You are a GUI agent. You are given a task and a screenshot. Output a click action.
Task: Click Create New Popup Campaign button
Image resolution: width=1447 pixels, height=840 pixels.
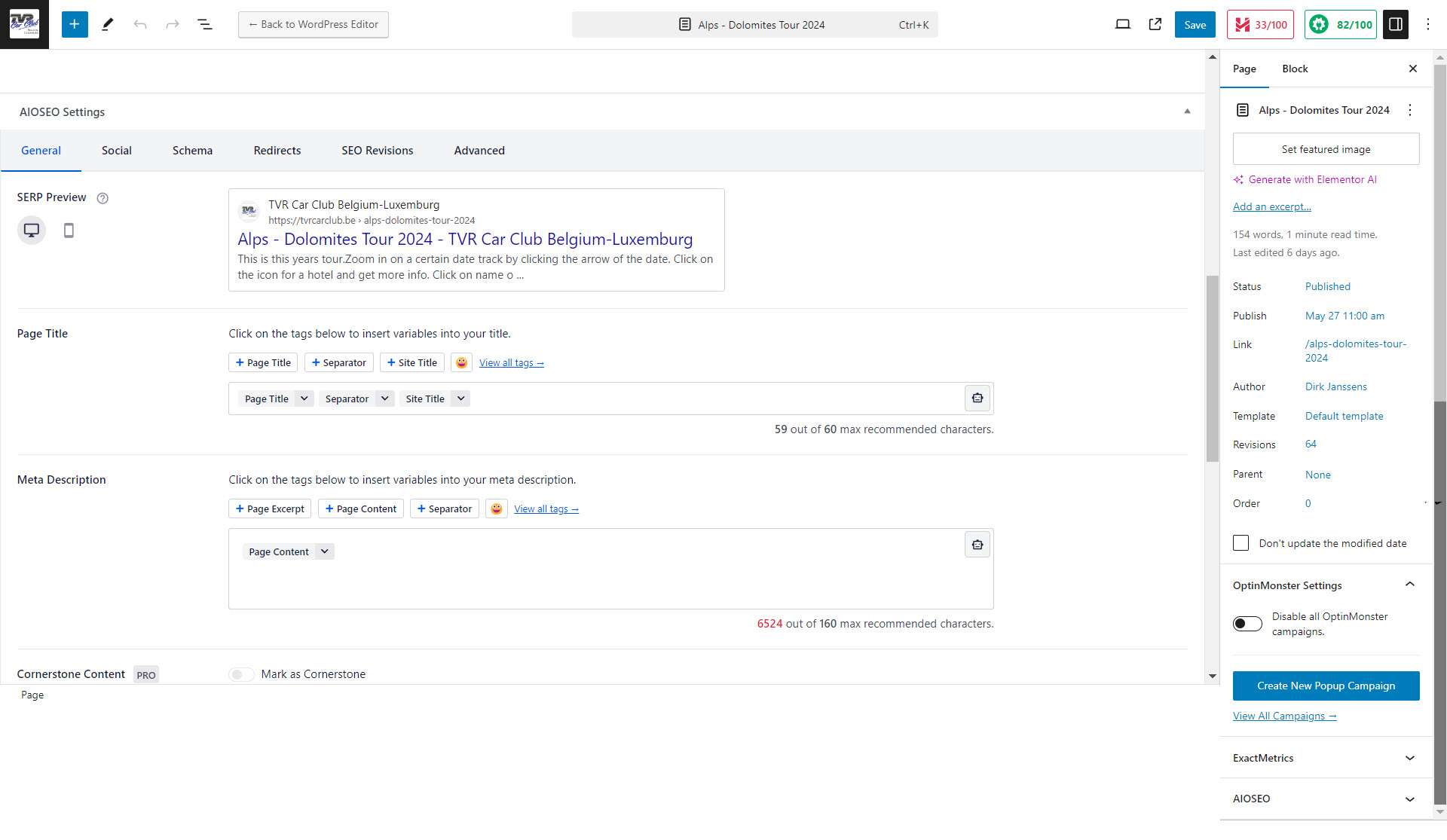click(1326, 686)
